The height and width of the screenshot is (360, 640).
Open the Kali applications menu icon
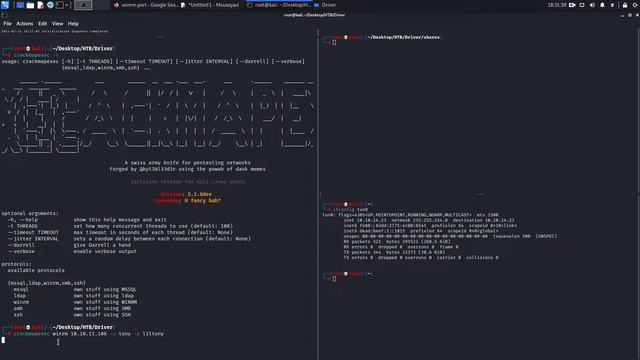5,5
